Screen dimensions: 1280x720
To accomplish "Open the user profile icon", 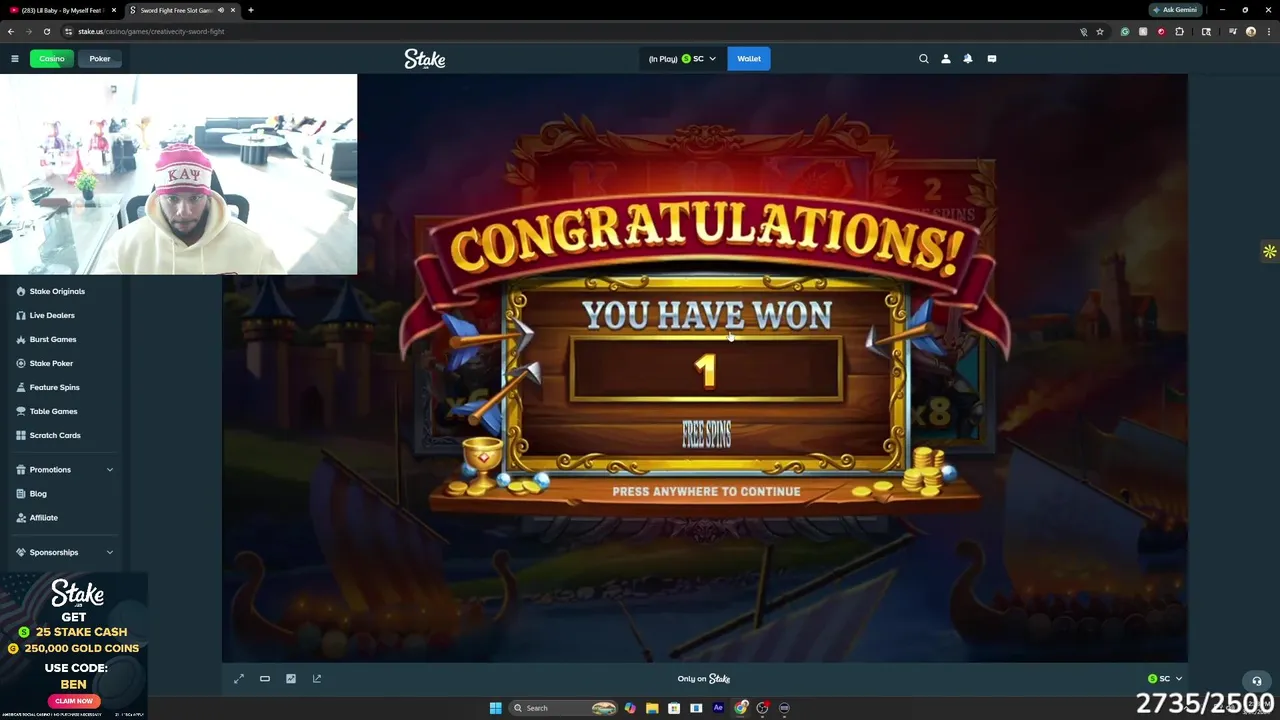I will click(946, 59).
